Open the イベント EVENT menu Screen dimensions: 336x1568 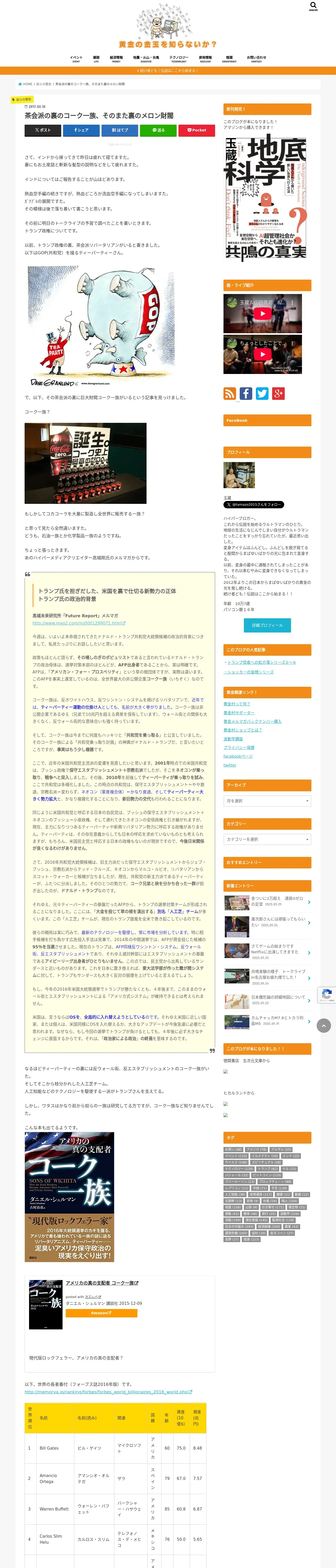pyautogui.click(x=76, y=59)
